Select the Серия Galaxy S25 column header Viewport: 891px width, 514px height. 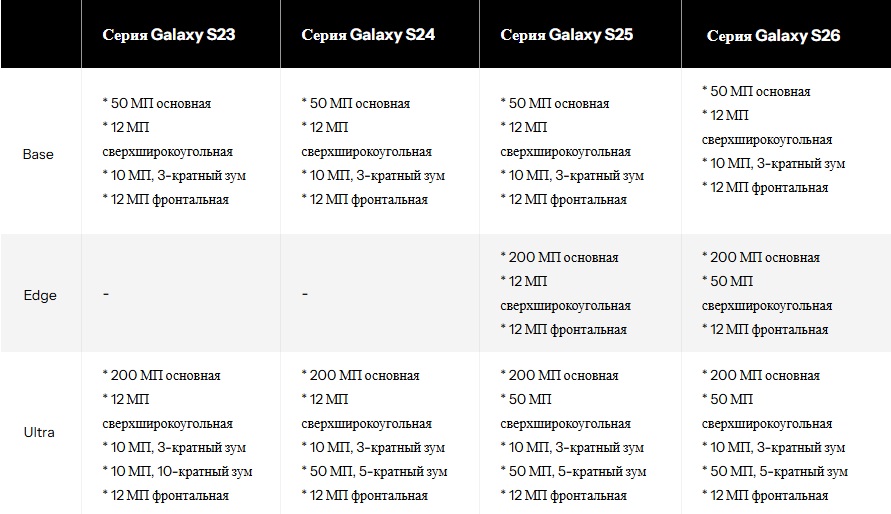[567, 35]
